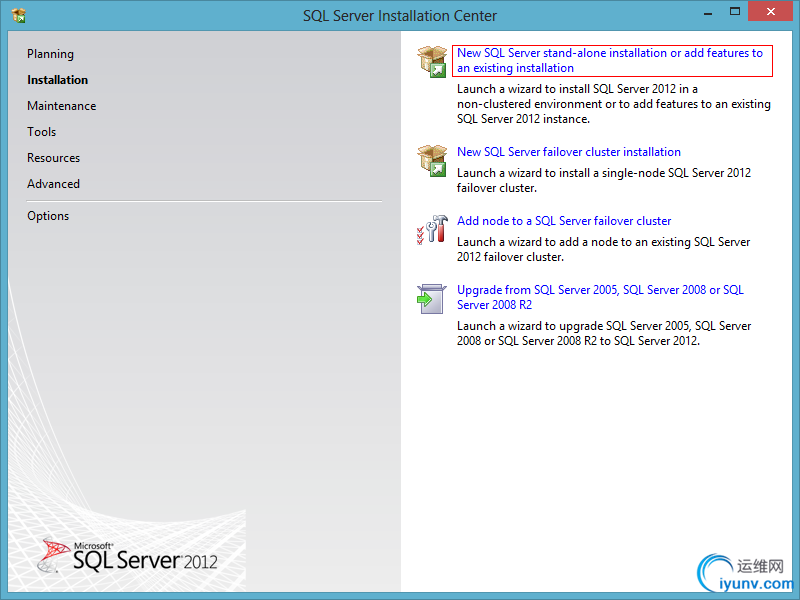Open the Tools section
Viewport: 800px width, 600px height.
[x=42, y=132]
